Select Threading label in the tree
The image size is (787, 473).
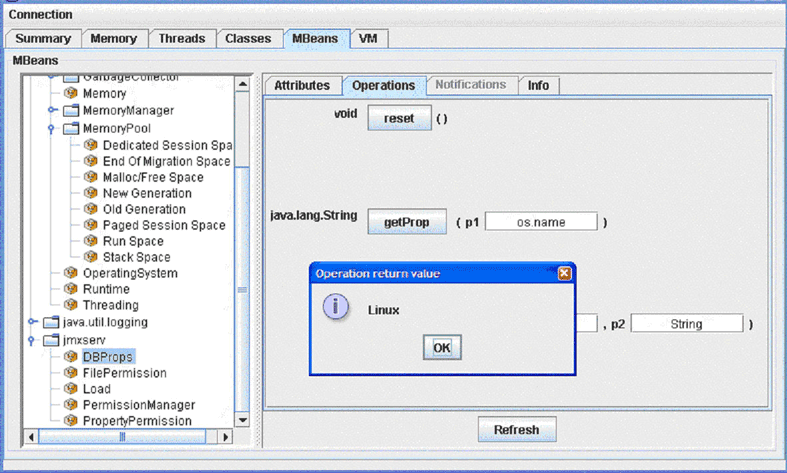tap(111, 305)
